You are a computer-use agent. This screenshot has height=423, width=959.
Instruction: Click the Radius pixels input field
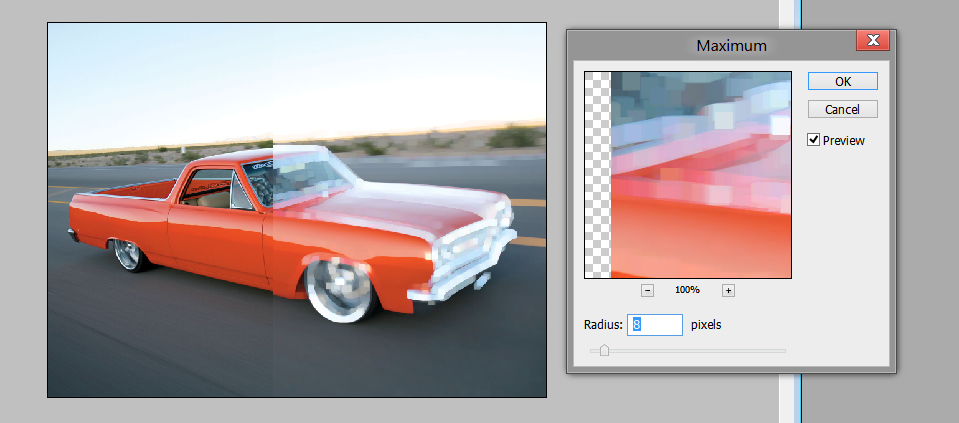(x=654, y=325)
